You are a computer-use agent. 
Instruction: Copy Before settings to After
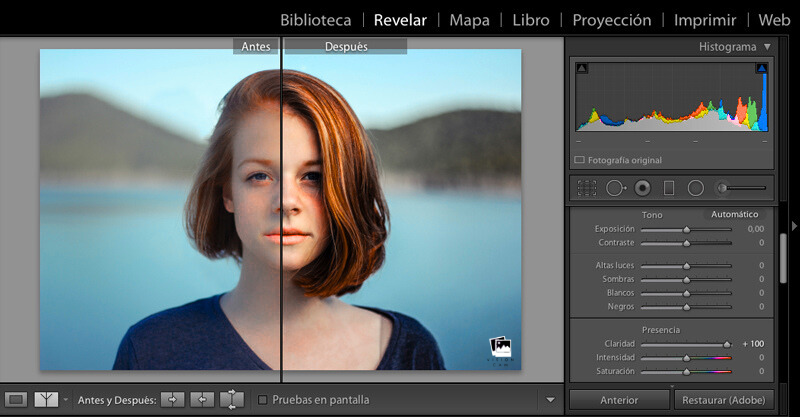pos(173,400)
